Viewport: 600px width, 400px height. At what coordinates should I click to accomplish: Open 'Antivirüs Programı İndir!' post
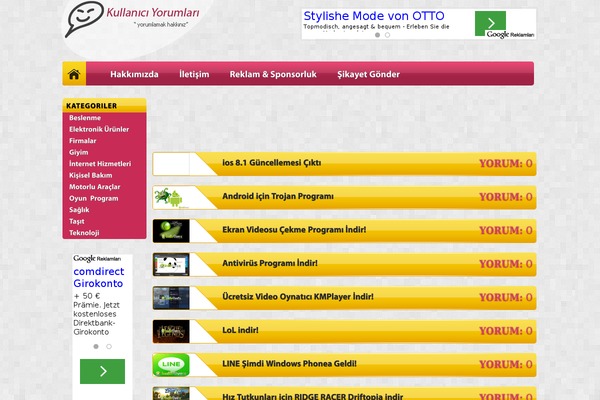click(x=270, y=263)
